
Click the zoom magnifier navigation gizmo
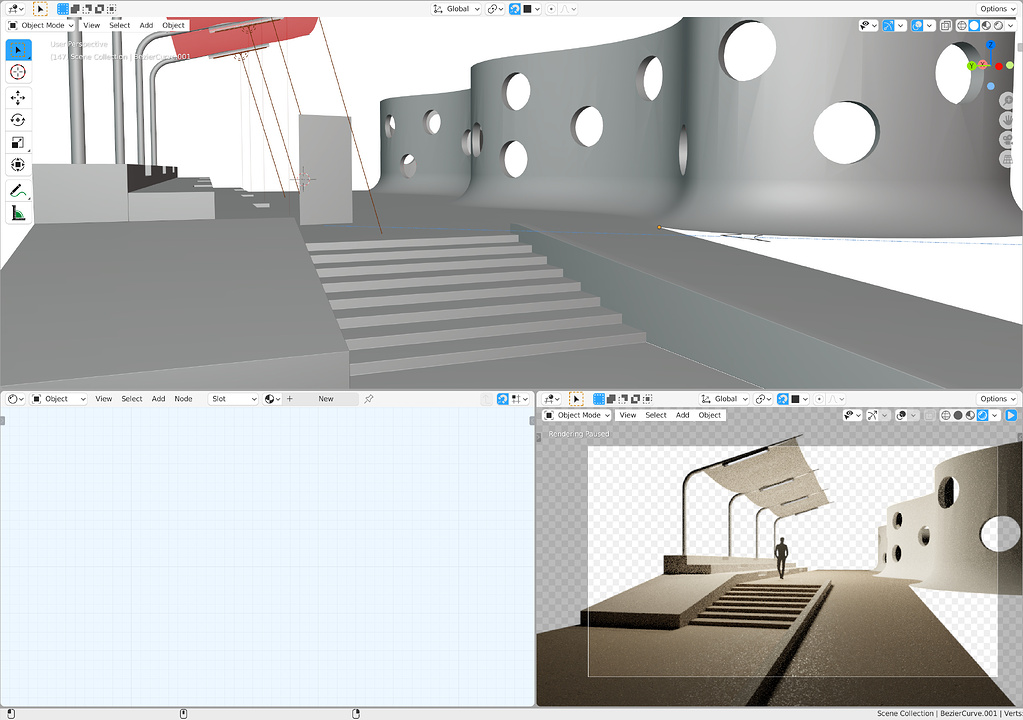click(x=1009, y=100)
